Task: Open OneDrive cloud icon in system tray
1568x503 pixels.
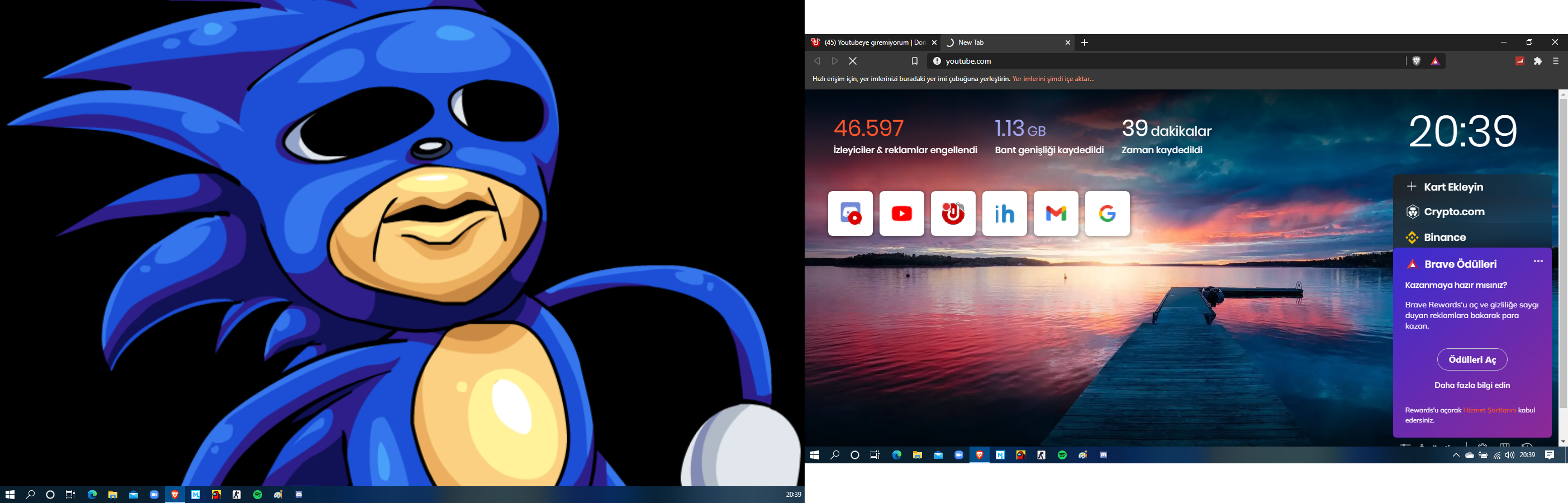Action: pyautogui.click(x=1470, y=455)
